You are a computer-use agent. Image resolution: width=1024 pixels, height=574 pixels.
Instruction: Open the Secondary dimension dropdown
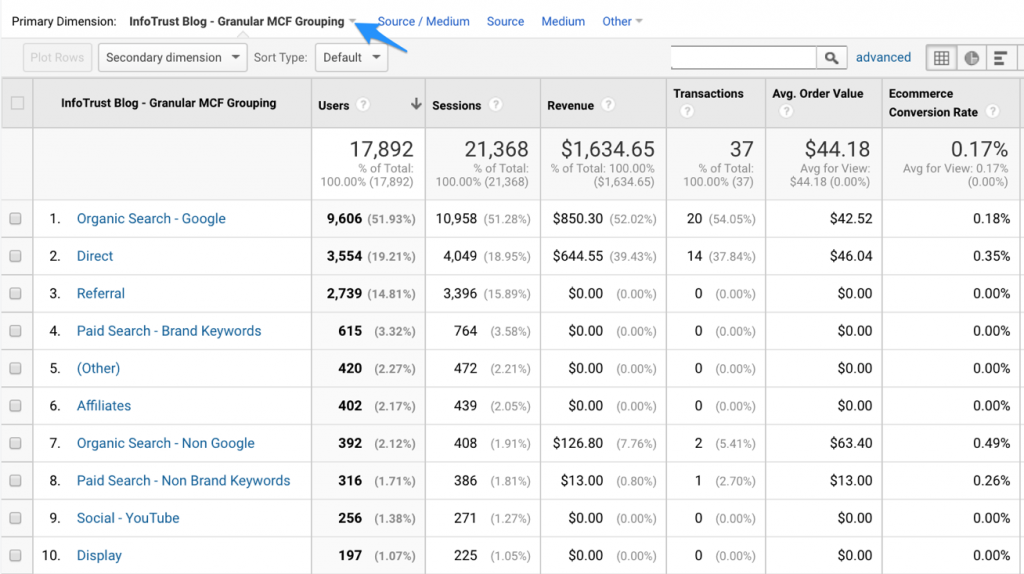[x=172, y=58]
